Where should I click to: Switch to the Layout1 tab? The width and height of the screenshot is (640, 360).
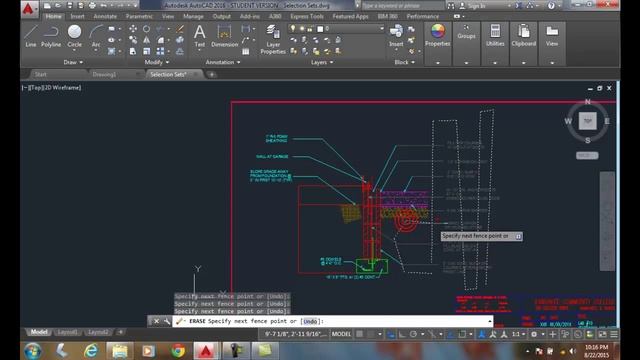click(67, 332)
